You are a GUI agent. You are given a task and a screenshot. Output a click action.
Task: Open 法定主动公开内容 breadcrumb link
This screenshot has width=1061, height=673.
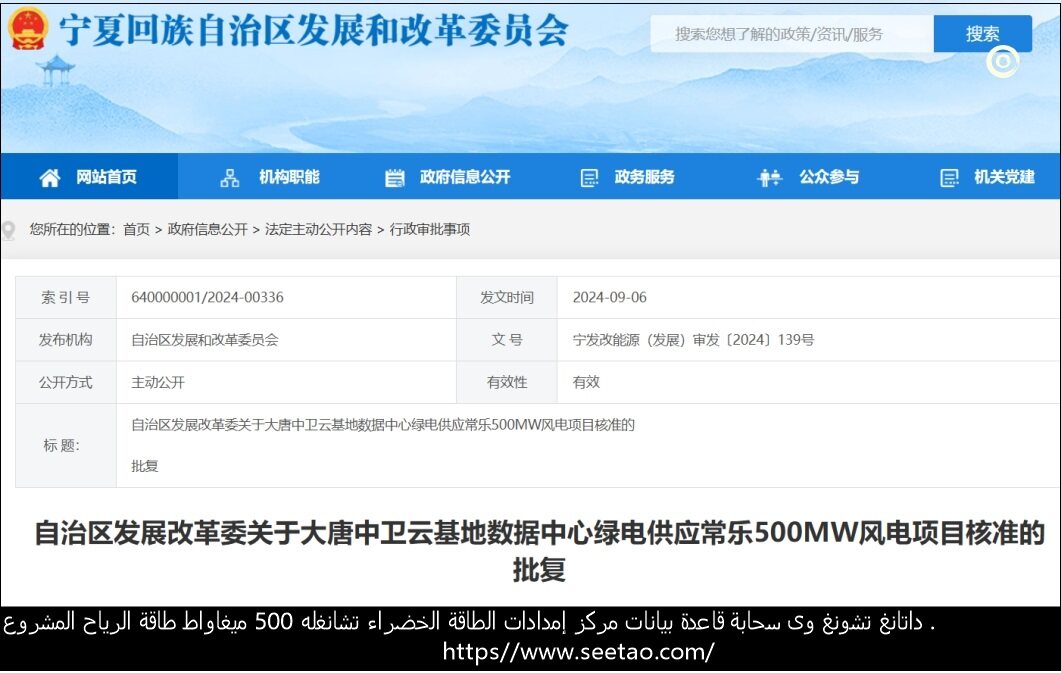point(318,230)
